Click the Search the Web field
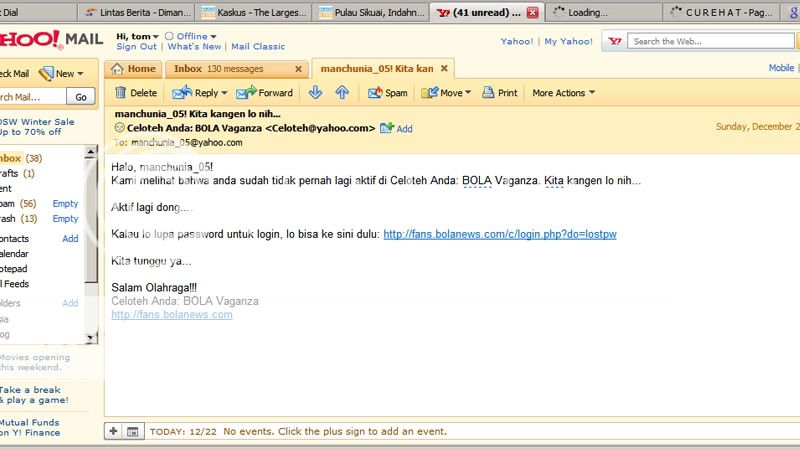The height and width of the screenshot is (450, 800). 711,41
